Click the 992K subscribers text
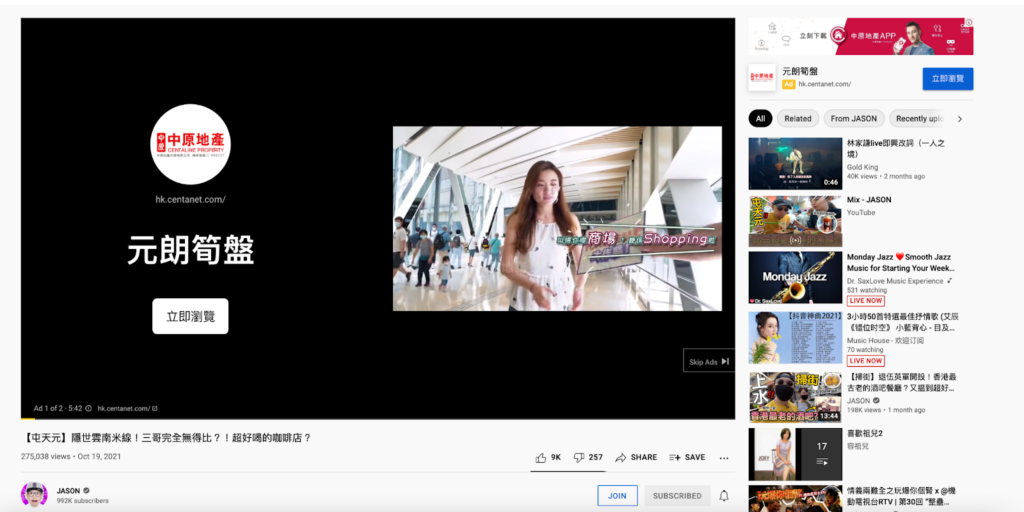Screen dimensions: 1024x512 coord(83,501)
